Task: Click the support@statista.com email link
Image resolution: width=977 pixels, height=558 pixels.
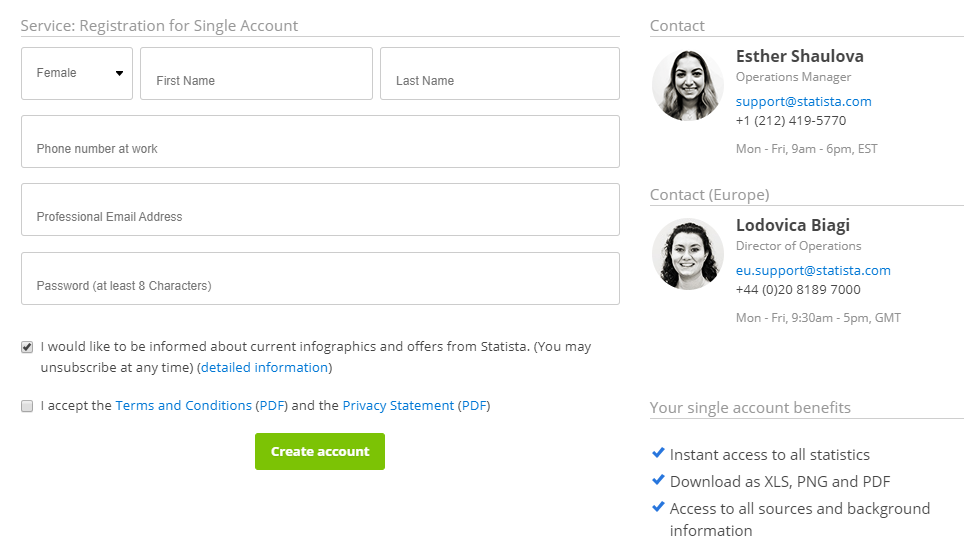Action: point(804,102)
